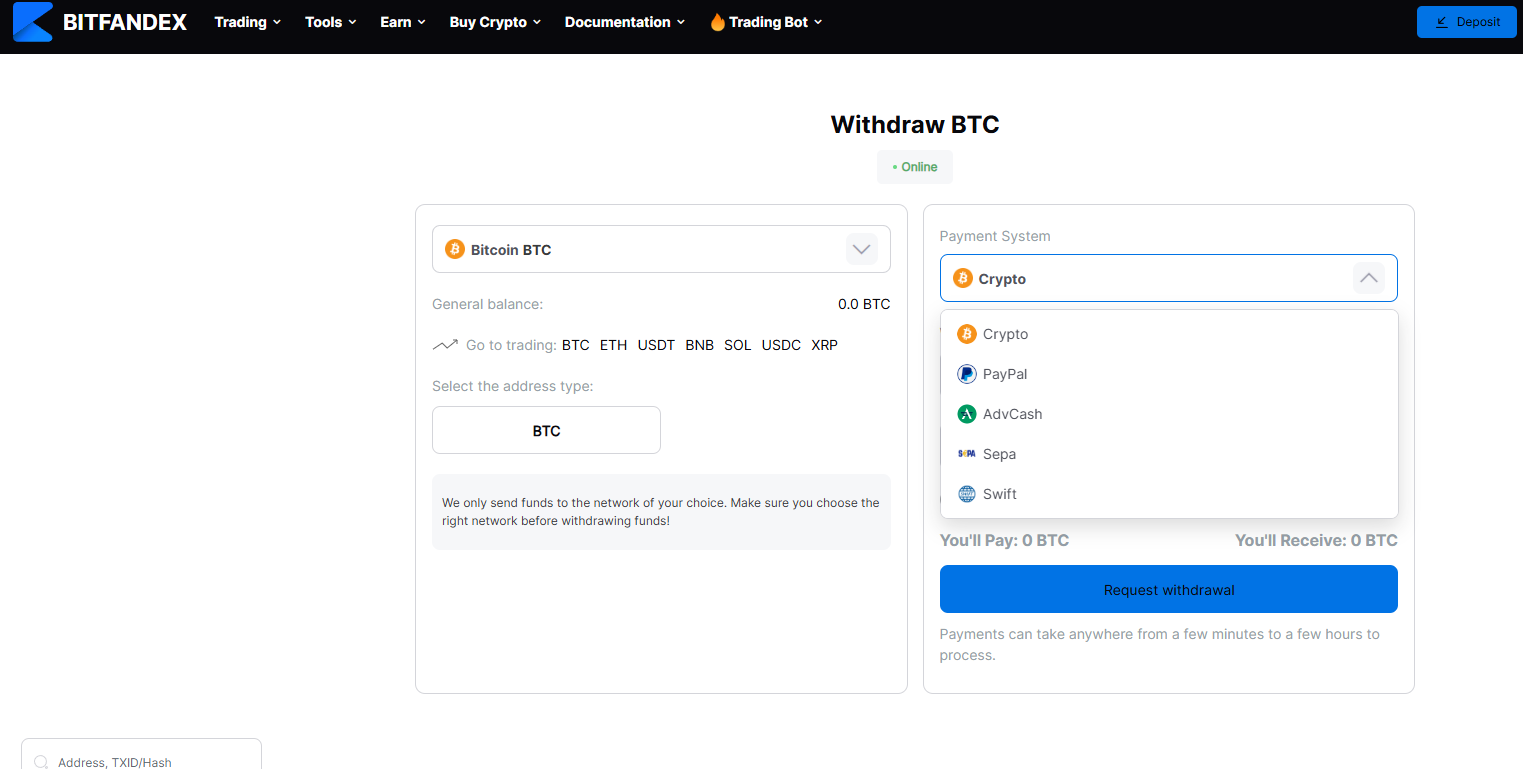Go to BNB trading link
The width and height of the screenshot is (1523, 769).
tap(700, 345)
